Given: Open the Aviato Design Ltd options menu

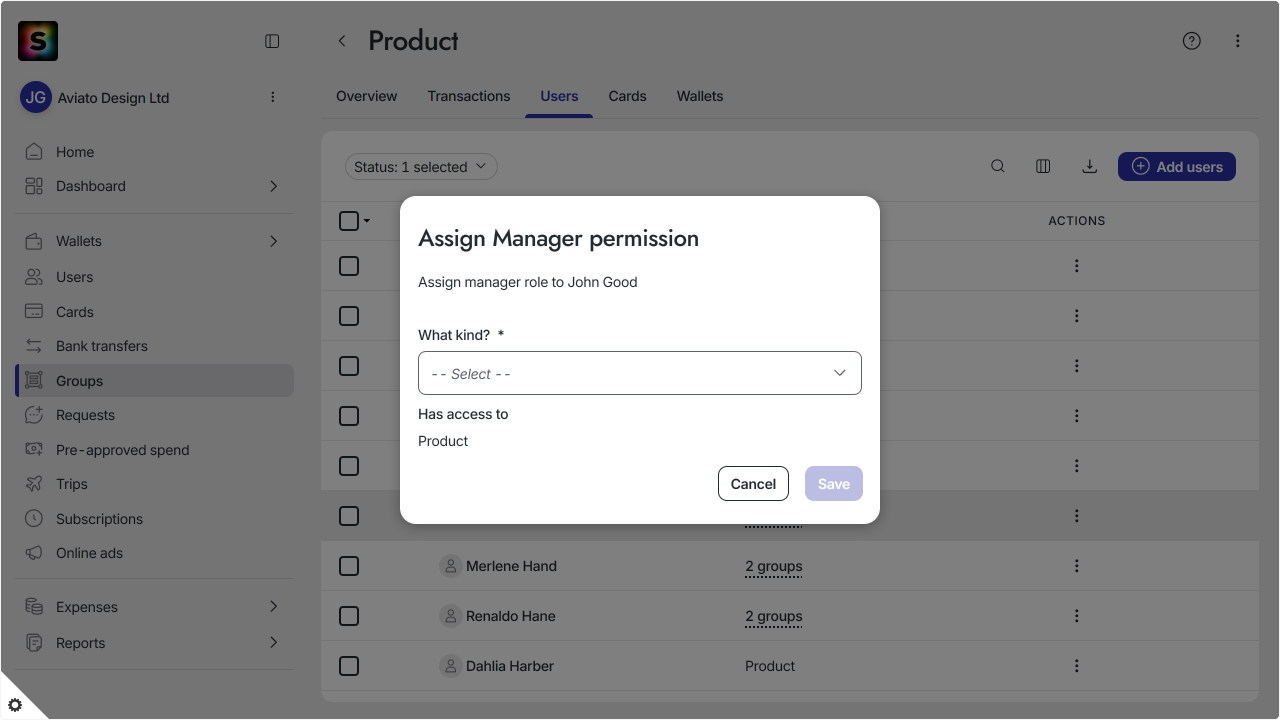Looking at the screenshot, I should tap(272, 97).
